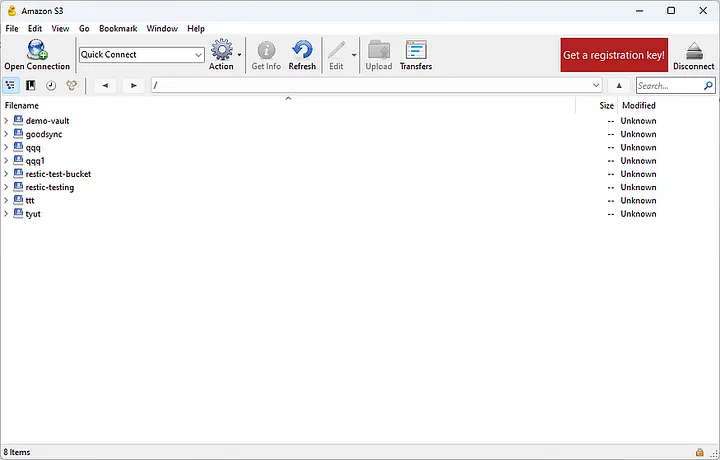The height and width of the screenshot is (460, 720).
Task: Open the Action dropdown arrow
Action: pyautogui.click(x=239, y=55)
